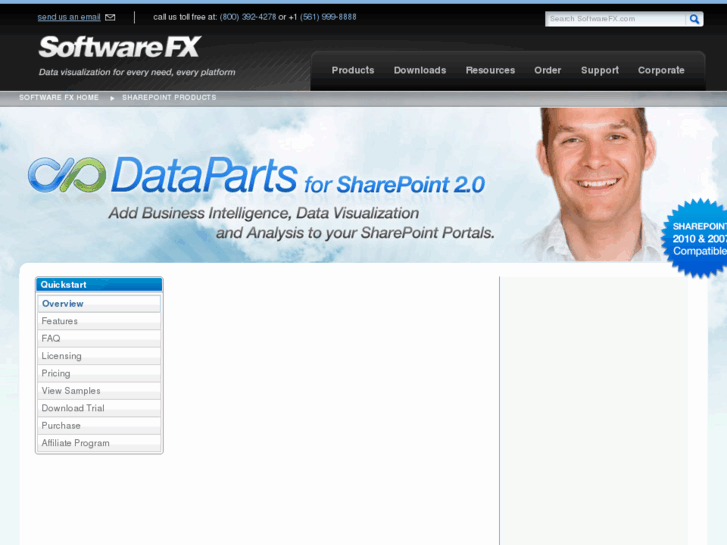The image size is (727, 545).
Task: Open the Corporate menu
Action: [661, 70]
